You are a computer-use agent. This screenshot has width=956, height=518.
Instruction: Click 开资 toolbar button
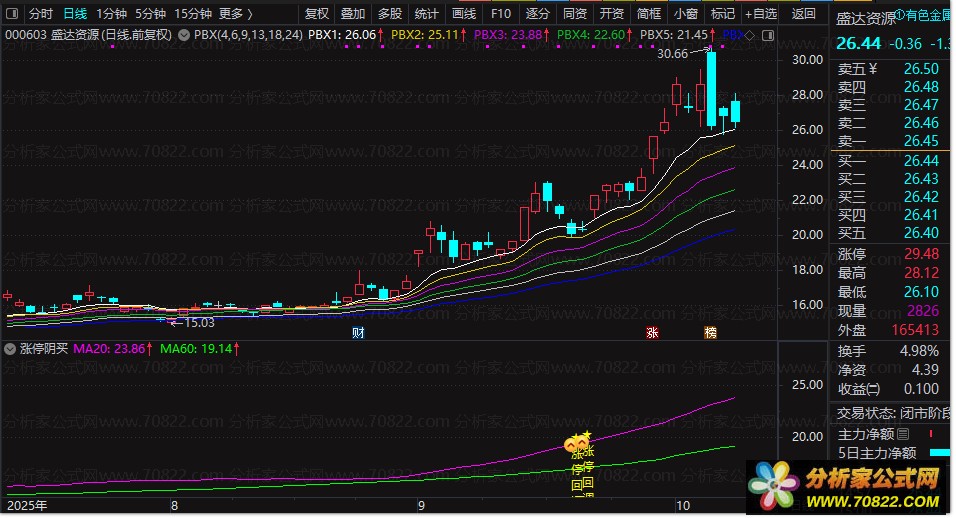pyautogui.click(x=612, y=13)
